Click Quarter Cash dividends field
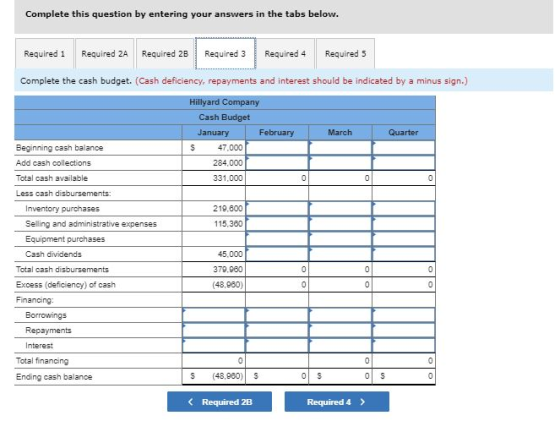Screen dimensions: 560x432 point(404,254)
